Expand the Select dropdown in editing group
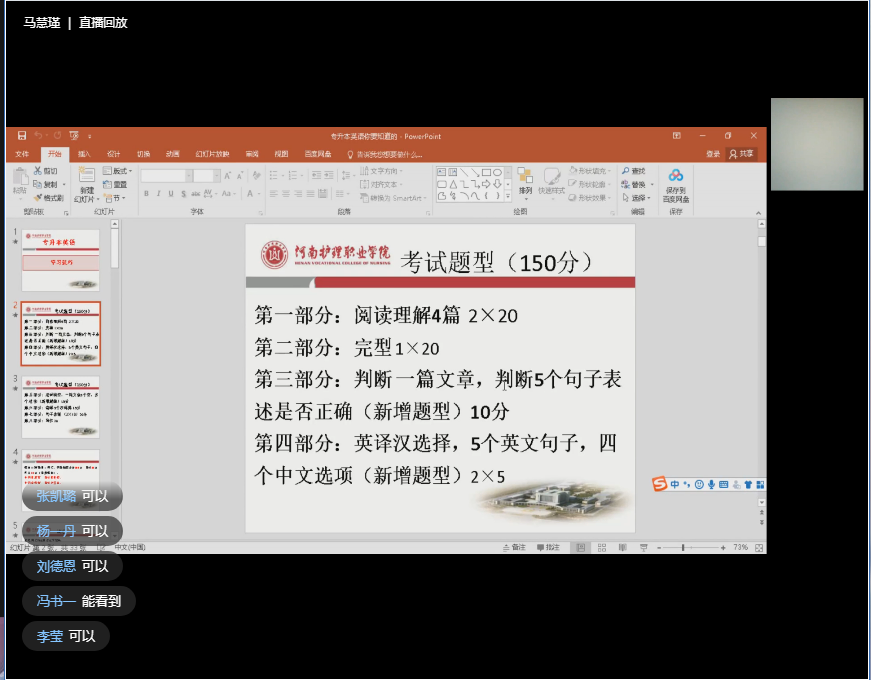 tap(639, 197)
